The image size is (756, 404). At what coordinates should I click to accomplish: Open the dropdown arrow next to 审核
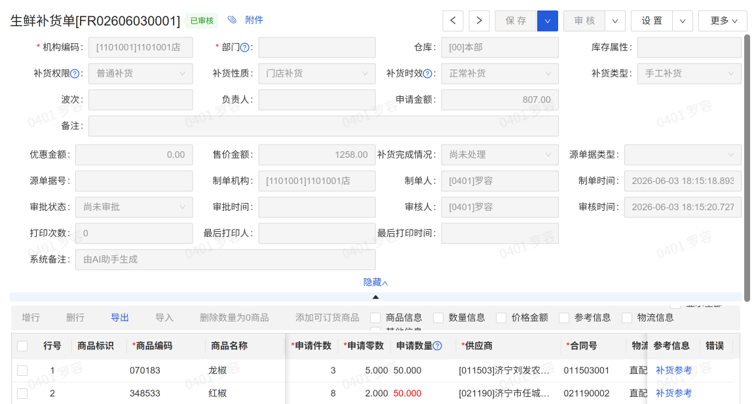(x=615, y=21)
